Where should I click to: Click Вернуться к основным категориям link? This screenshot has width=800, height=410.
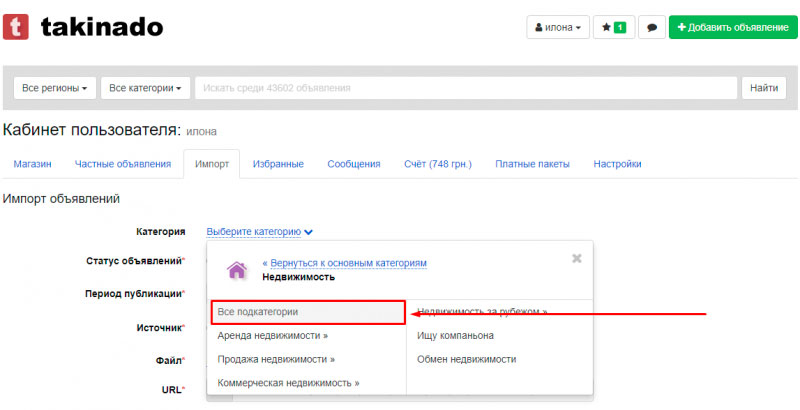[x=344, y=263]
